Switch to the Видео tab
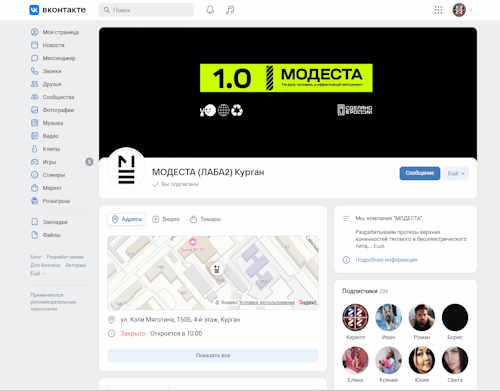Screen dimensions: 500x391 coord(166,219)
